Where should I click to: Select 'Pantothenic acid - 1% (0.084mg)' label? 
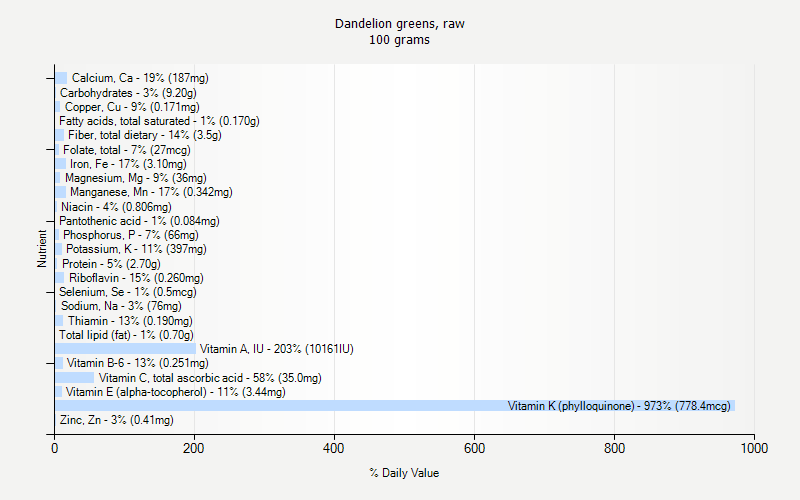[139, 221]
